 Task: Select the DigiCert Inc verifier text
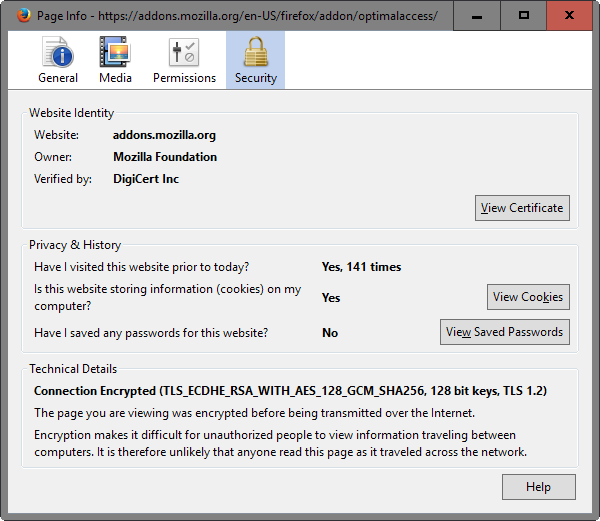click(146, 179)
